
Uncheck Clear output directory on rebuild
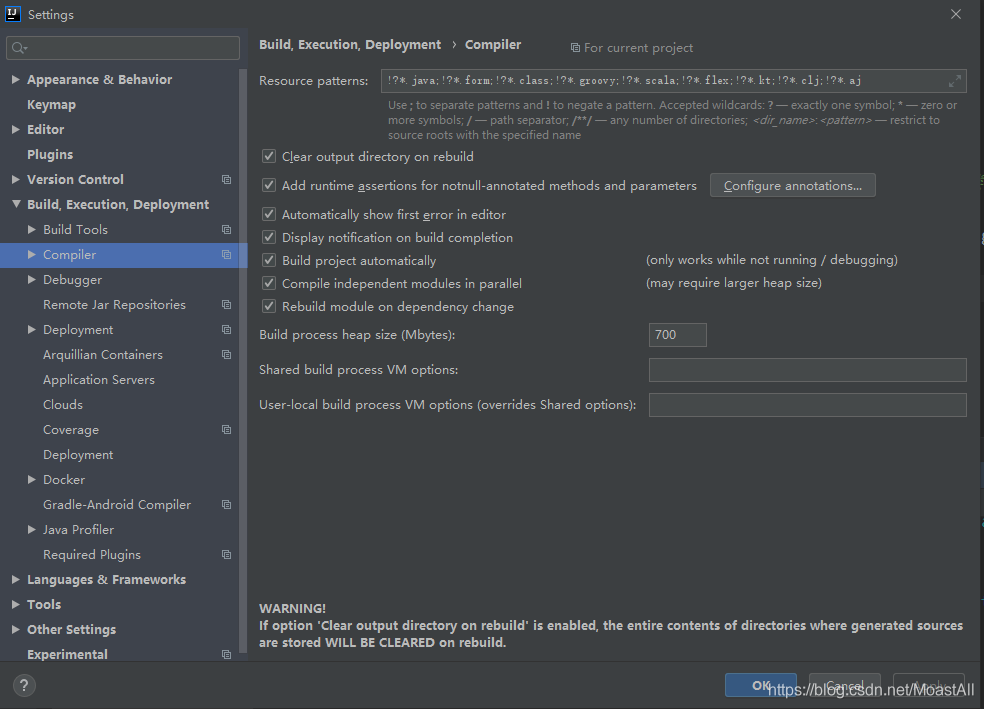[x=269, y=157]
